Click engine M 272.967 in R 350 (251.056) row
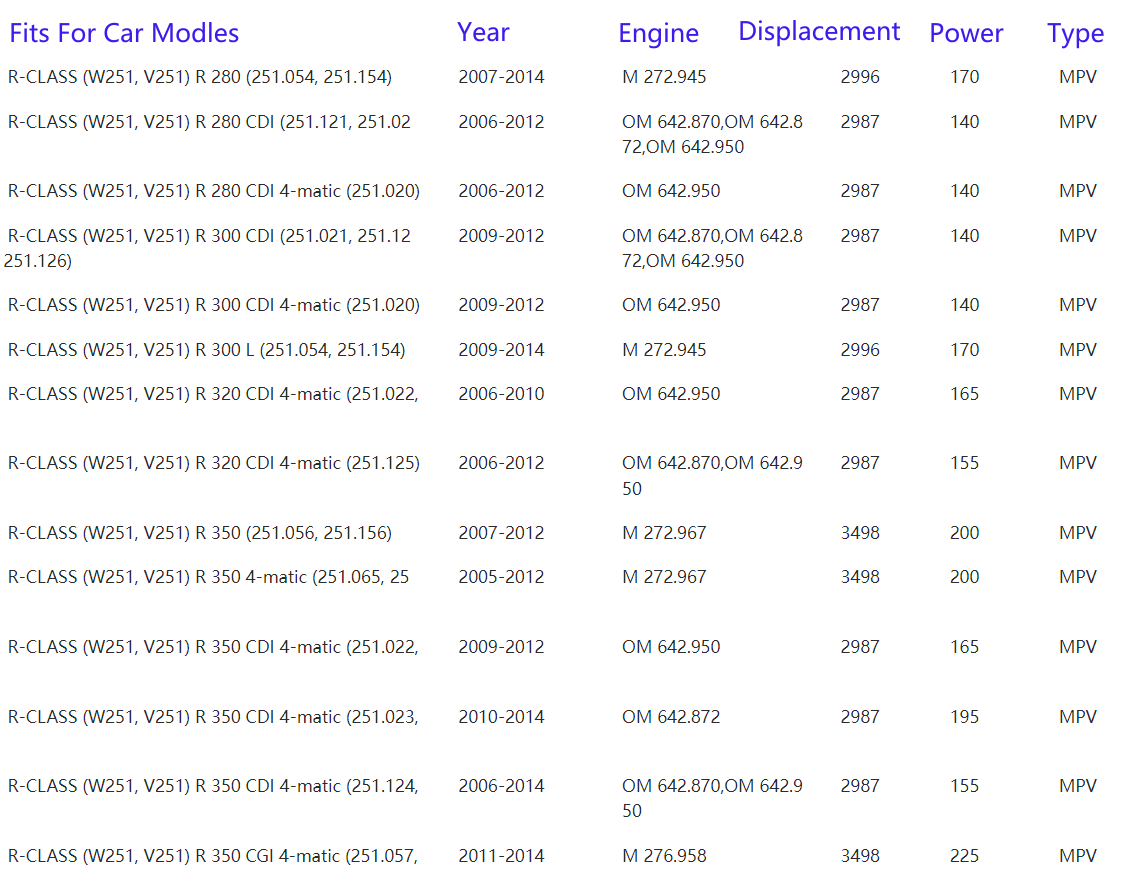This screenshot has height=881, width=1125. [664, 533]
